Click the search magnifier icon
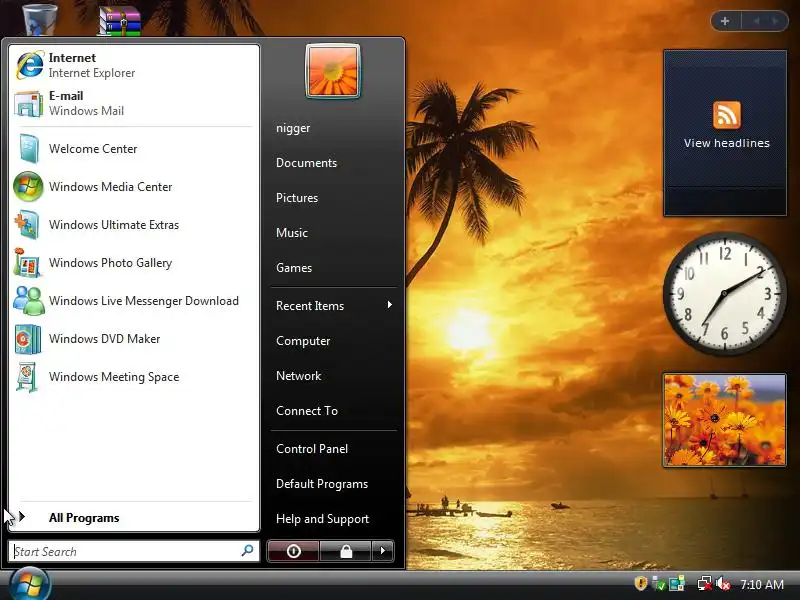The width and height of the screenshot is (800, 600). 247,551
